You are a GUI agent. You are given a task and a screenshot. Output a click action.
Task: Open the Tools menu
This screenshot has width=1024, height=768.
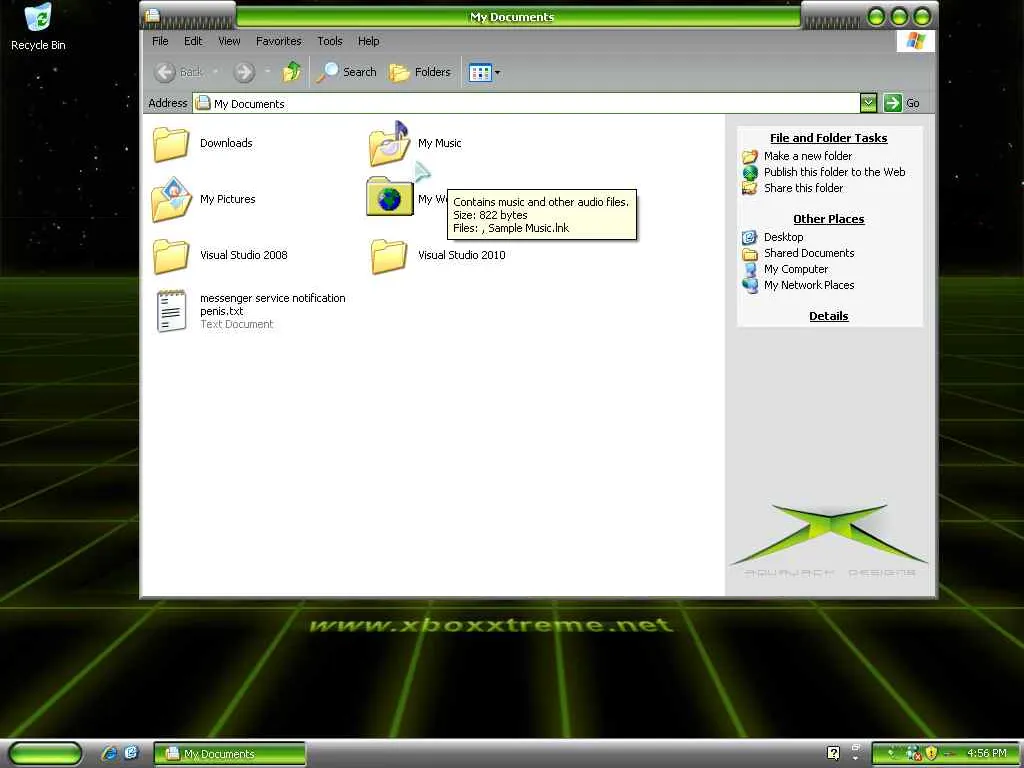[x=330, y=40]
